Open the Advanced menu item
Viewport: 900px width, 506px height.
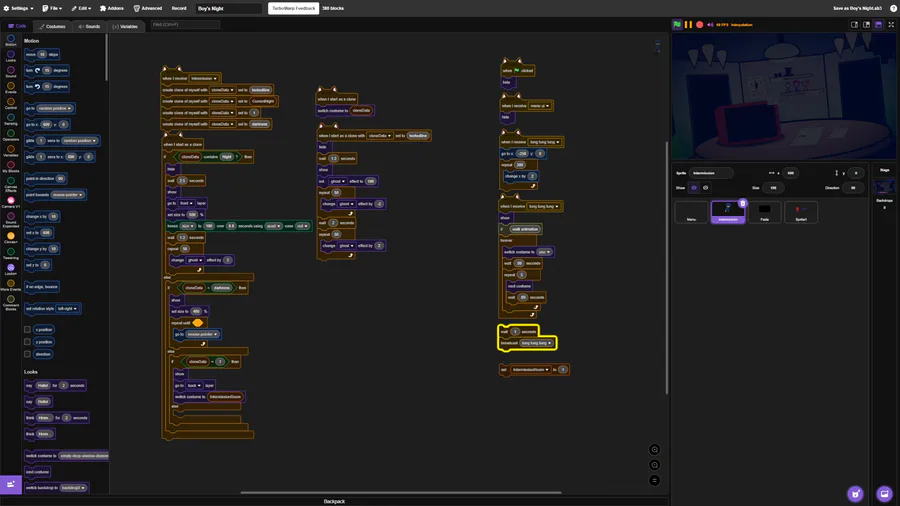(x=148, y=8)
